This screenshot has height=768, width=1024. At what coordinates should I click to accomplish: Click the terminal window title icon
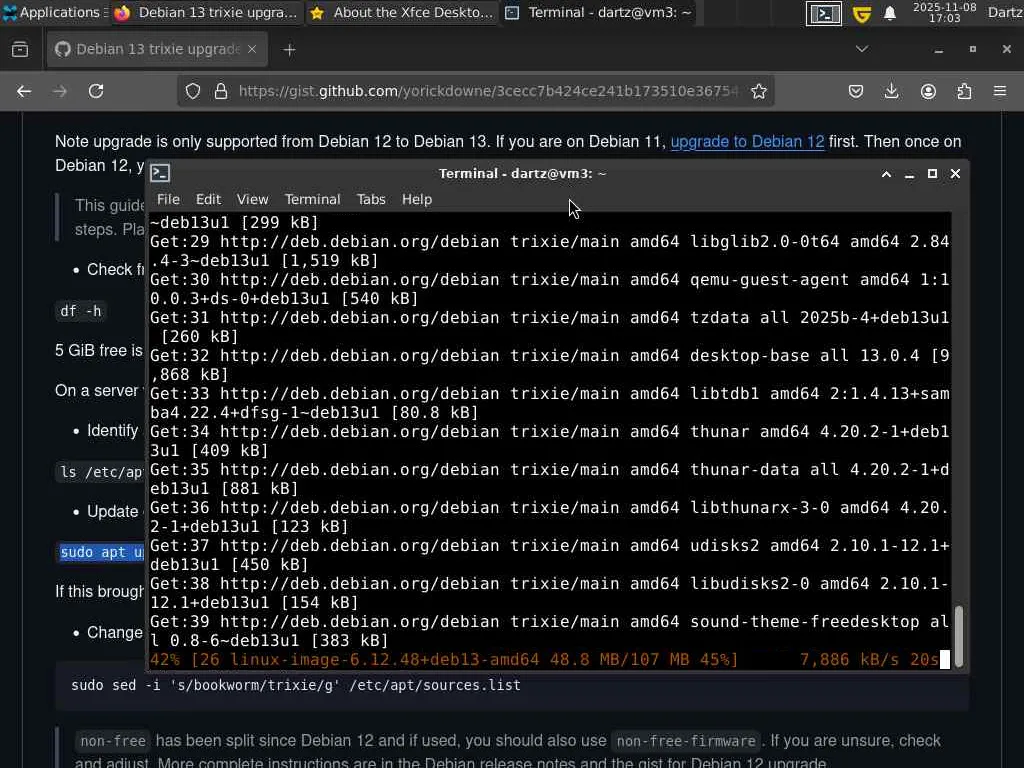[x=160, y=173]
